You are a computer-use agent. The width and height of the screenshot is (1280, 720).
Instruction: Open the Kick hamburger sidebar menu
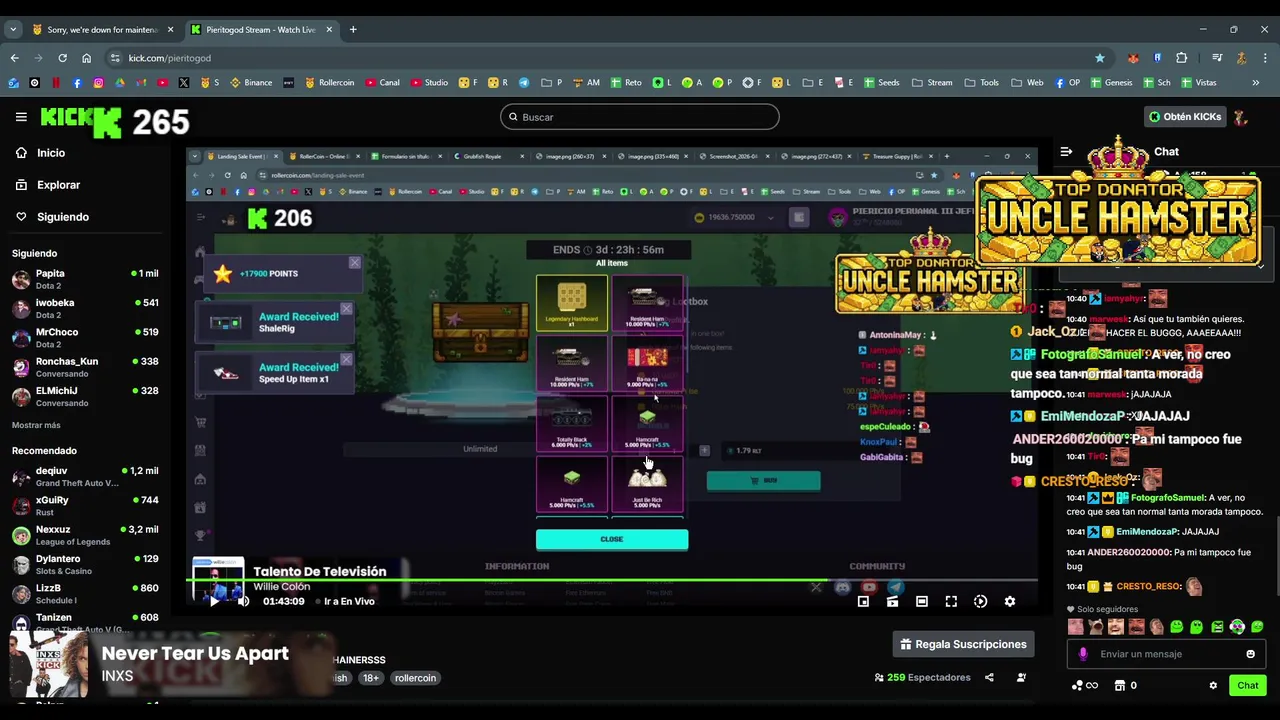tap(21, 117)
